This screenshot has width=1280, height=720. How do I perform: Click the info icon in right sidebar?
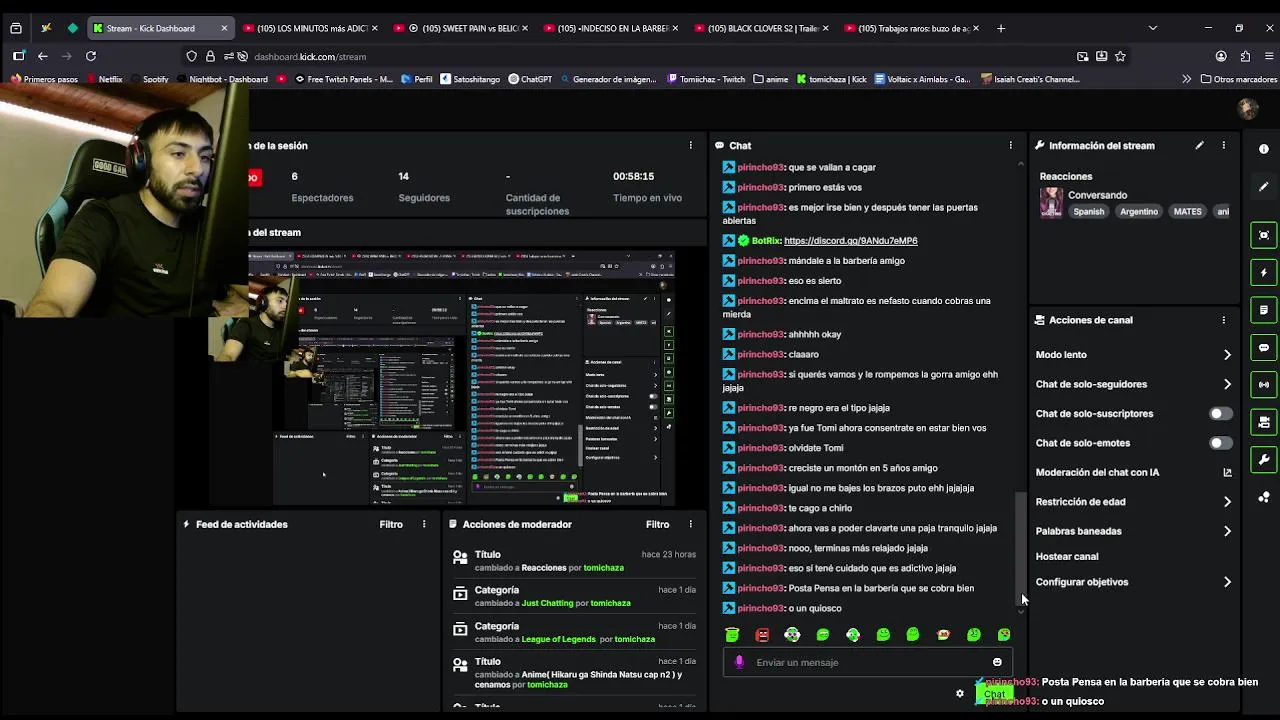pyautogui.click(x=1264, y=149)
